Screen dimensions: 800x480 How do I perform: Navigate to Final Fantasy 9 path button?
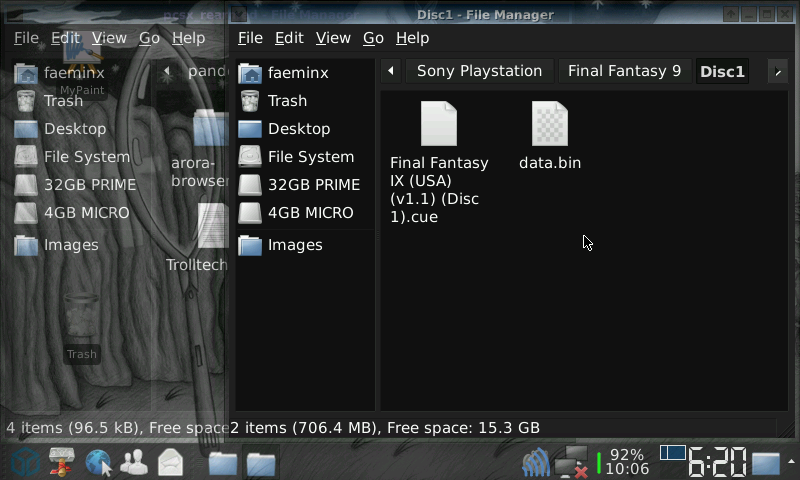(624, 71)
